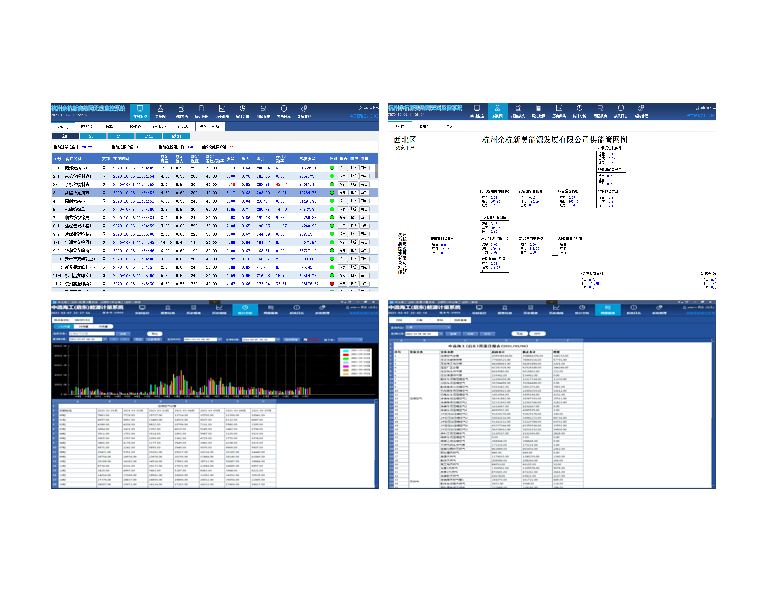Image resolution: width=765 pixels, height=589 pixels.
Task: Click the wrench icon in bottom-right window toolbar
Action: [659, 309]
